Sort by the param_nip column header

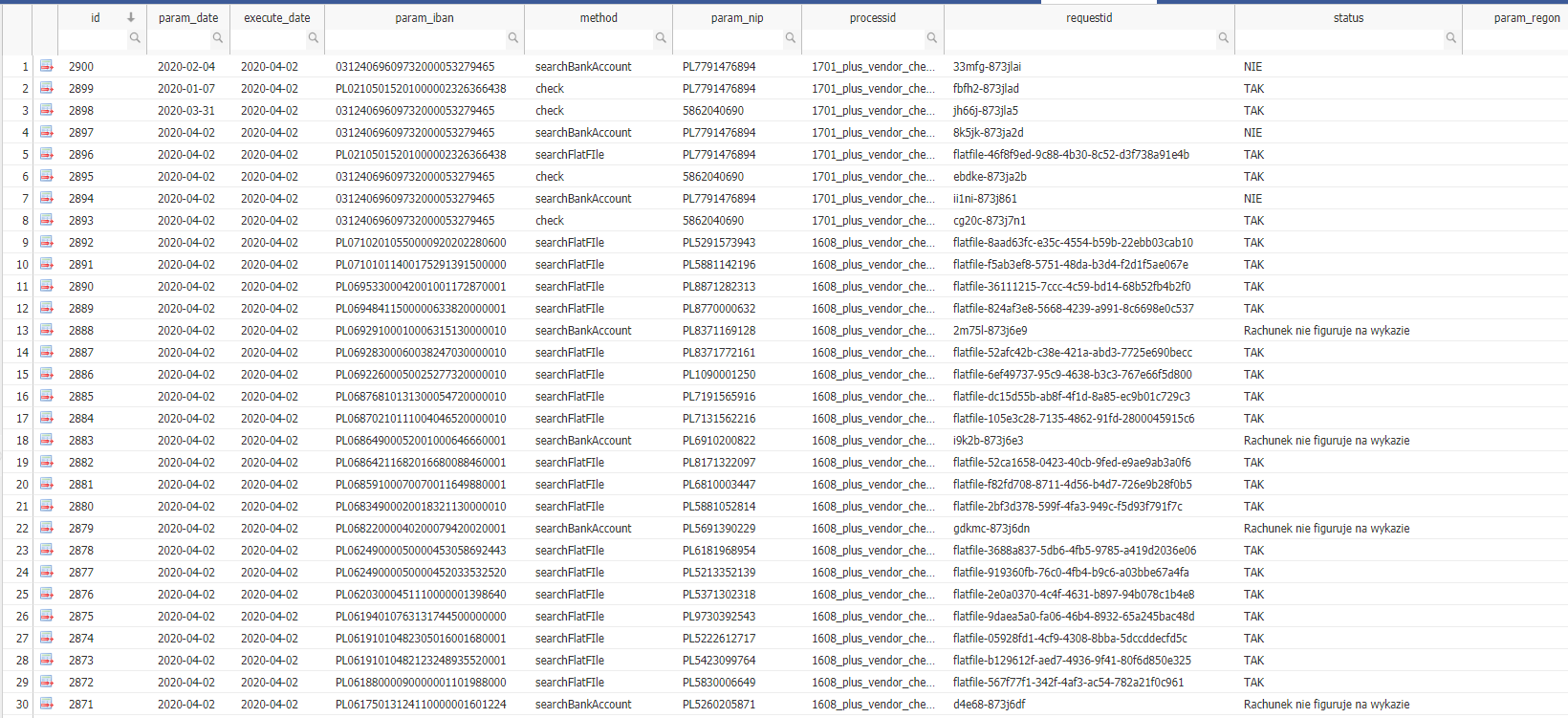point(736,17)
